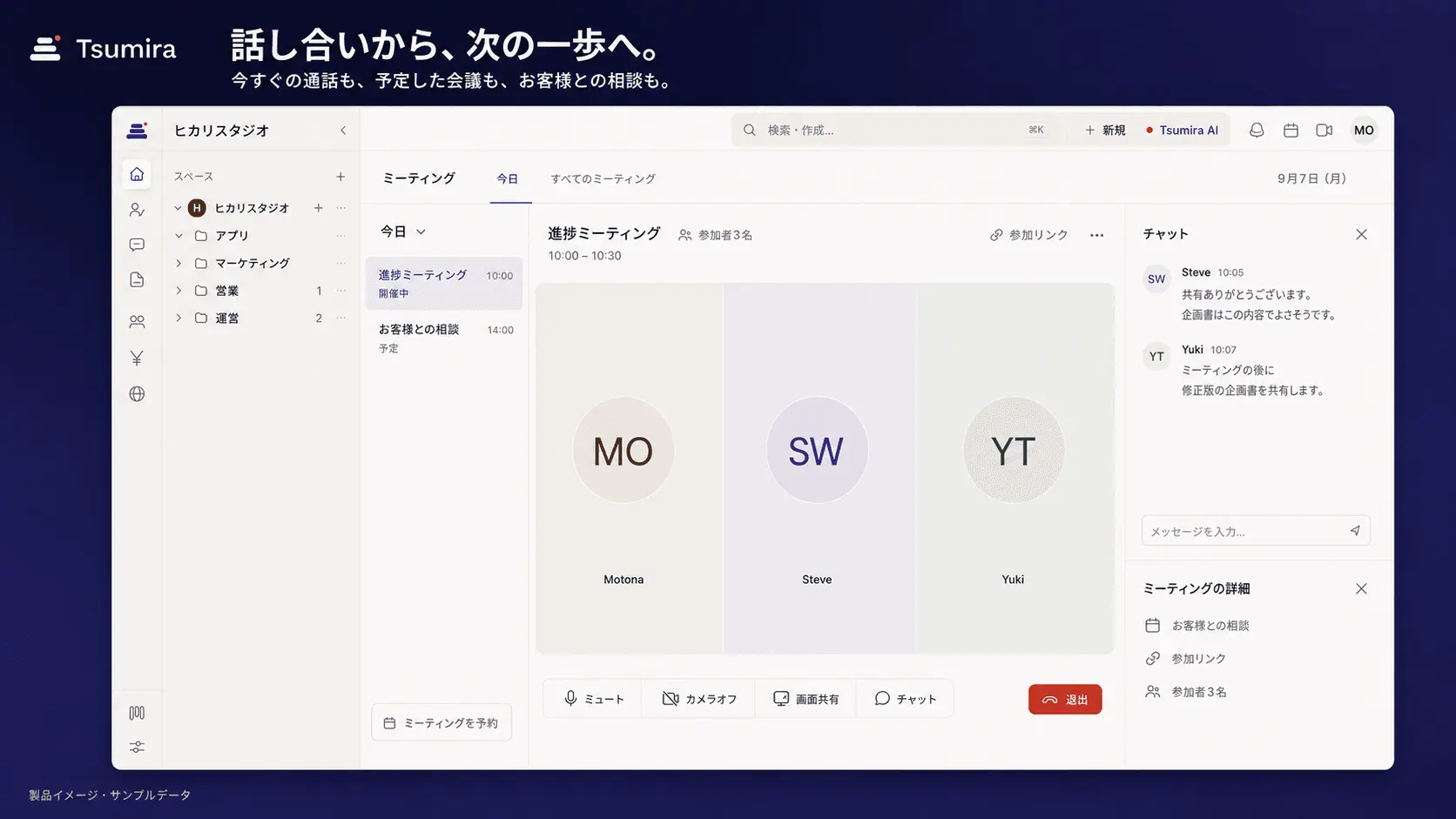Leave the meeting with 退出
The image size is (1456, 819).
(1065, 699)
